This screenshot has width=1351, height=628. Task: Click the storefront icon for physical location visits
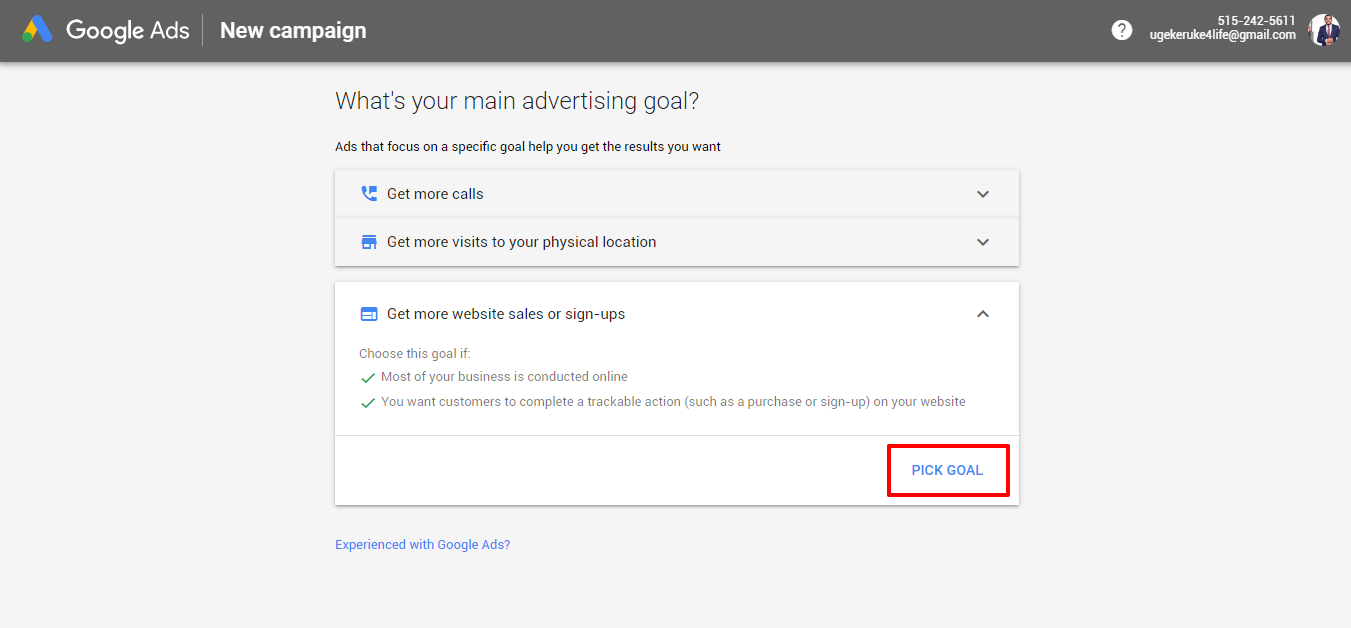click(369, 242)
